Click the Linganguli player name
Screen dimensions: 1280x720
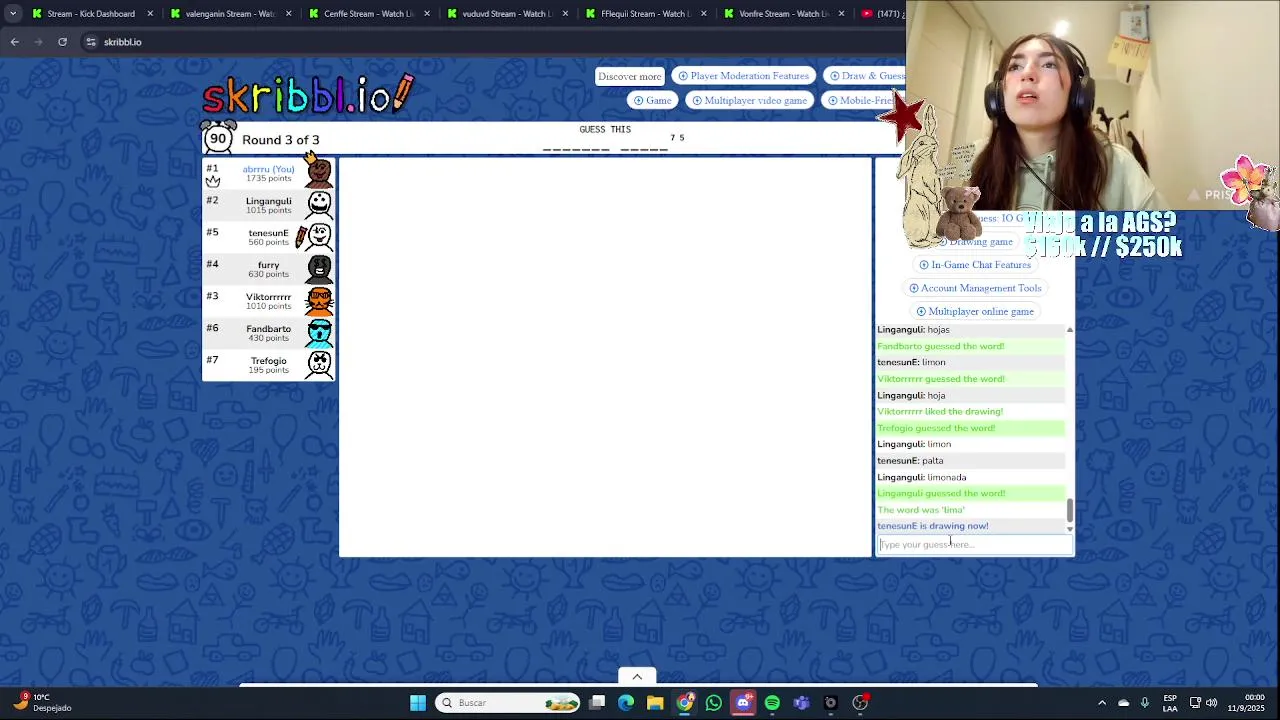(268, 201)
